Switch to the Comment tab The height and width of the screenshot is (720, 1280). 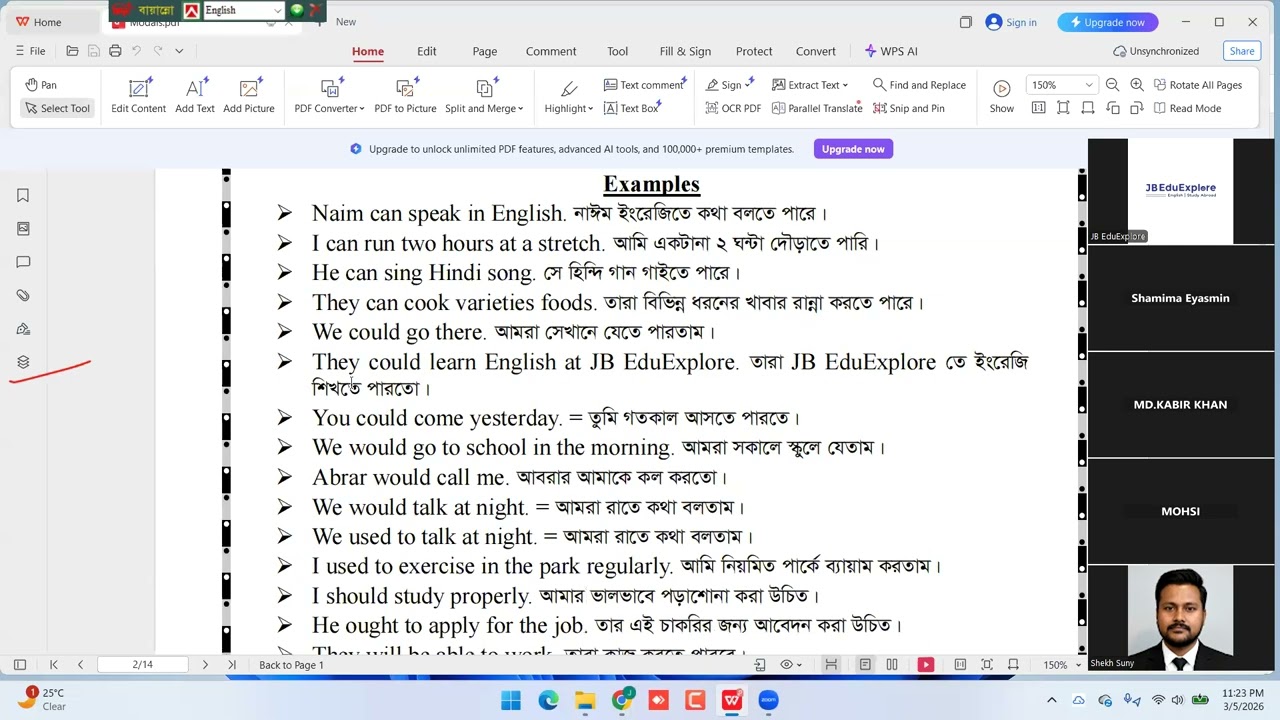click(551, 51)
